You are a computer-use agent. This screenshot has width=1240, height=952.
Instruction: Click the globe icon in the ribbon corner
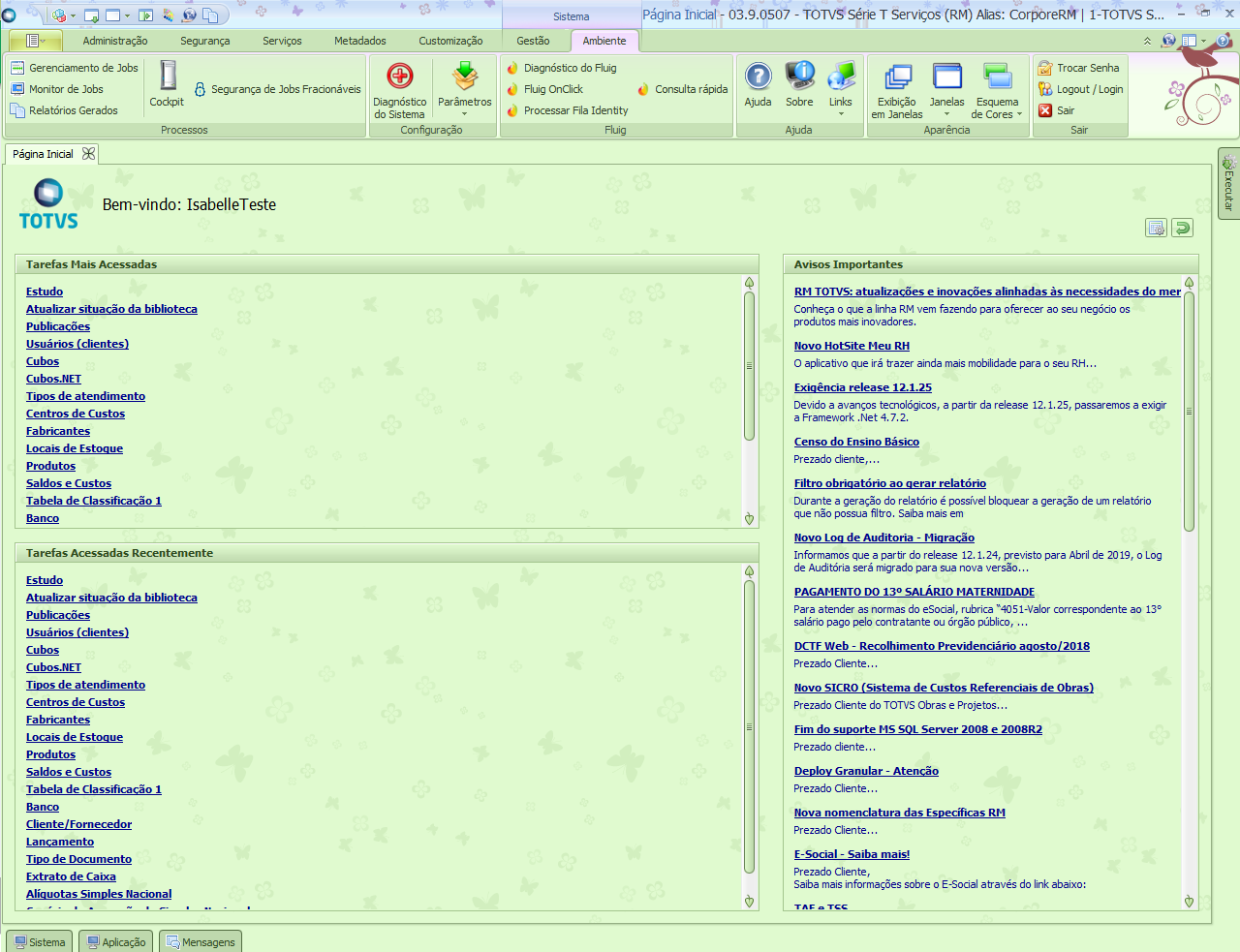click(1169, 41)
